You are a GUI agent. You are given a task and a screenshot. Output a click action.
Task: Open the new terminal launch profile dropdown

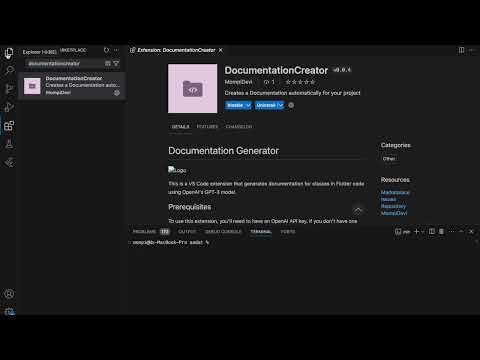[x=423, y=232]
